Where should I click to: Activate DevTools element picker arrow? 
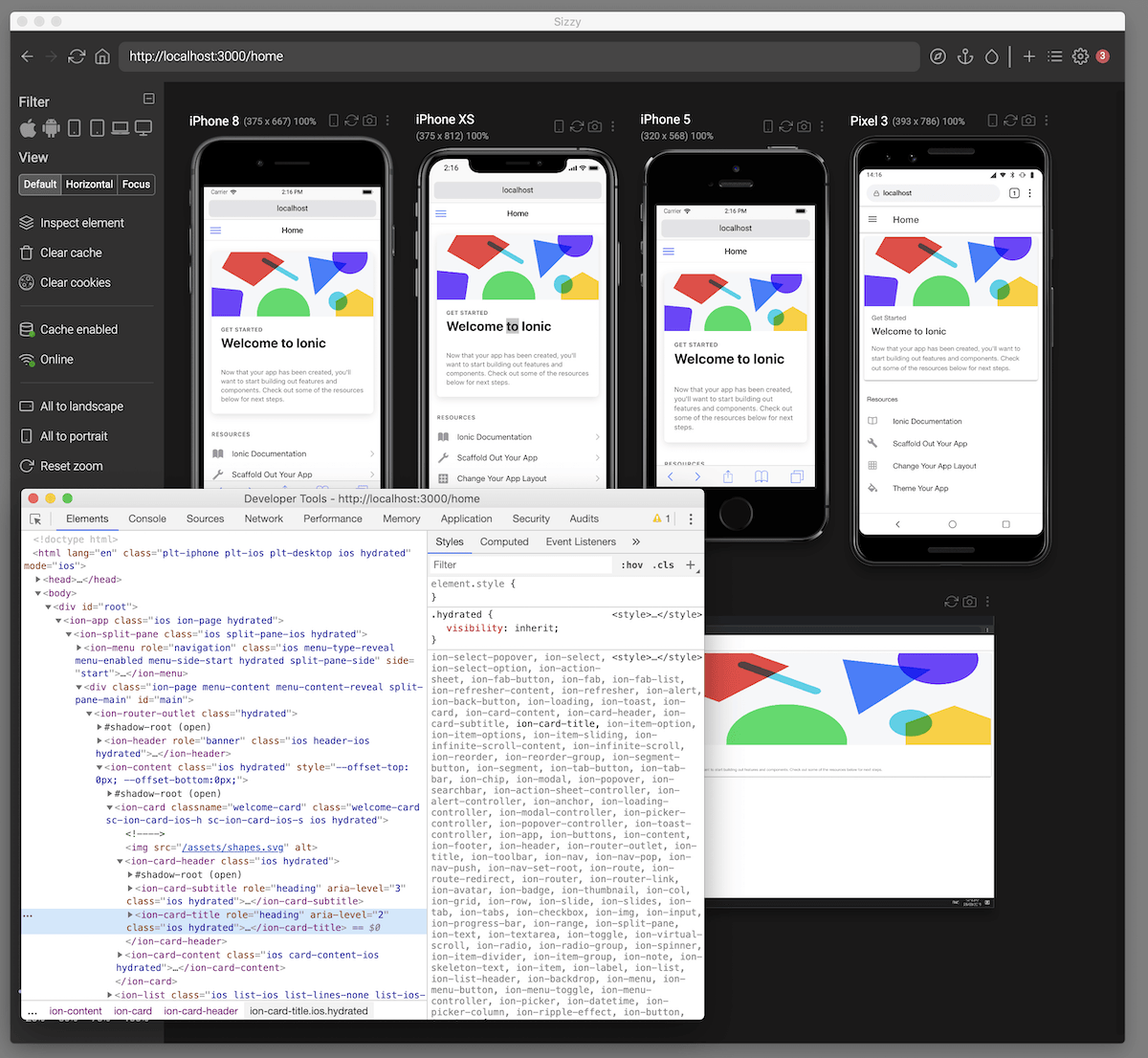tap(36, 519)
